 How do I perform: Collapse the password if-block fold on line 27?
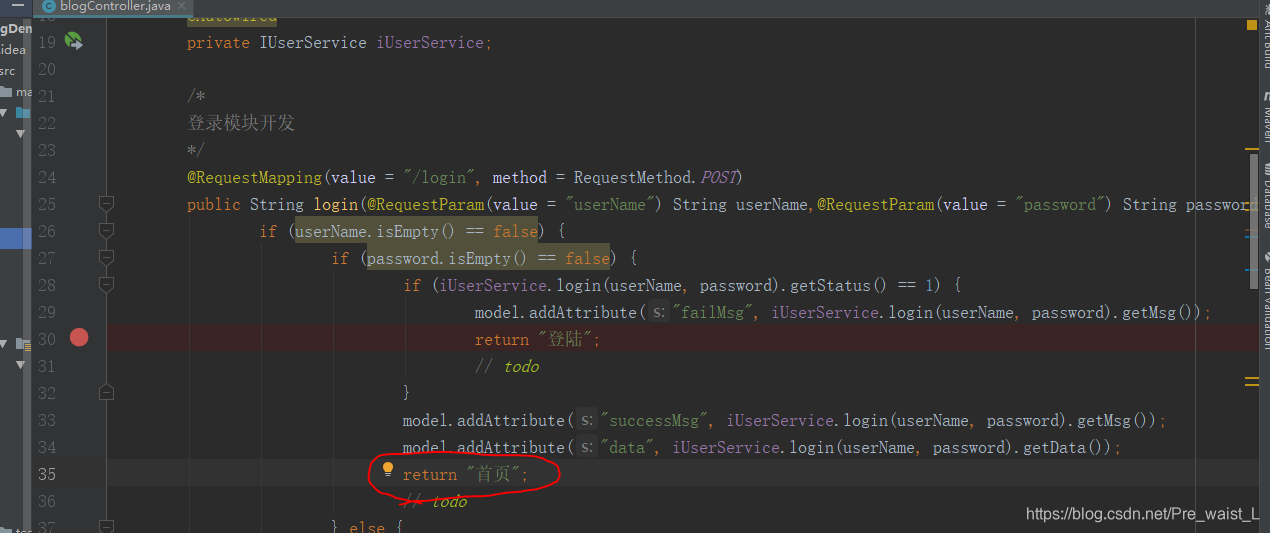click(x=106, y=258)
